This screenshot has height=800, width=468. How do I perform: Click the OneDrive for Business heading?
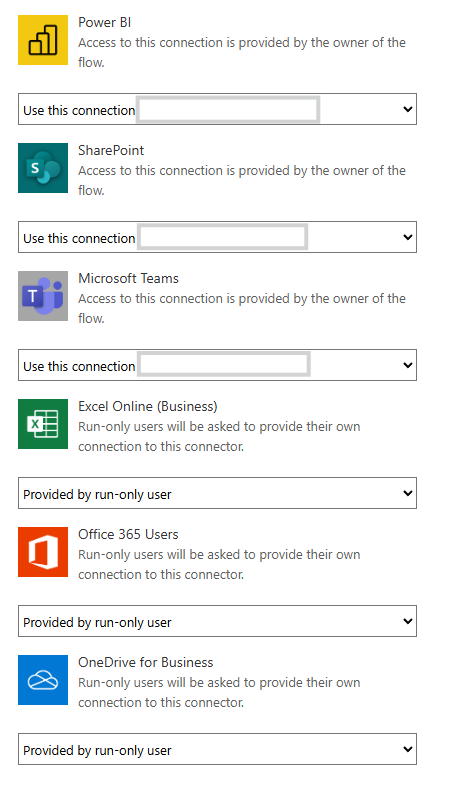pyautogui.click(x=146, y=663)
